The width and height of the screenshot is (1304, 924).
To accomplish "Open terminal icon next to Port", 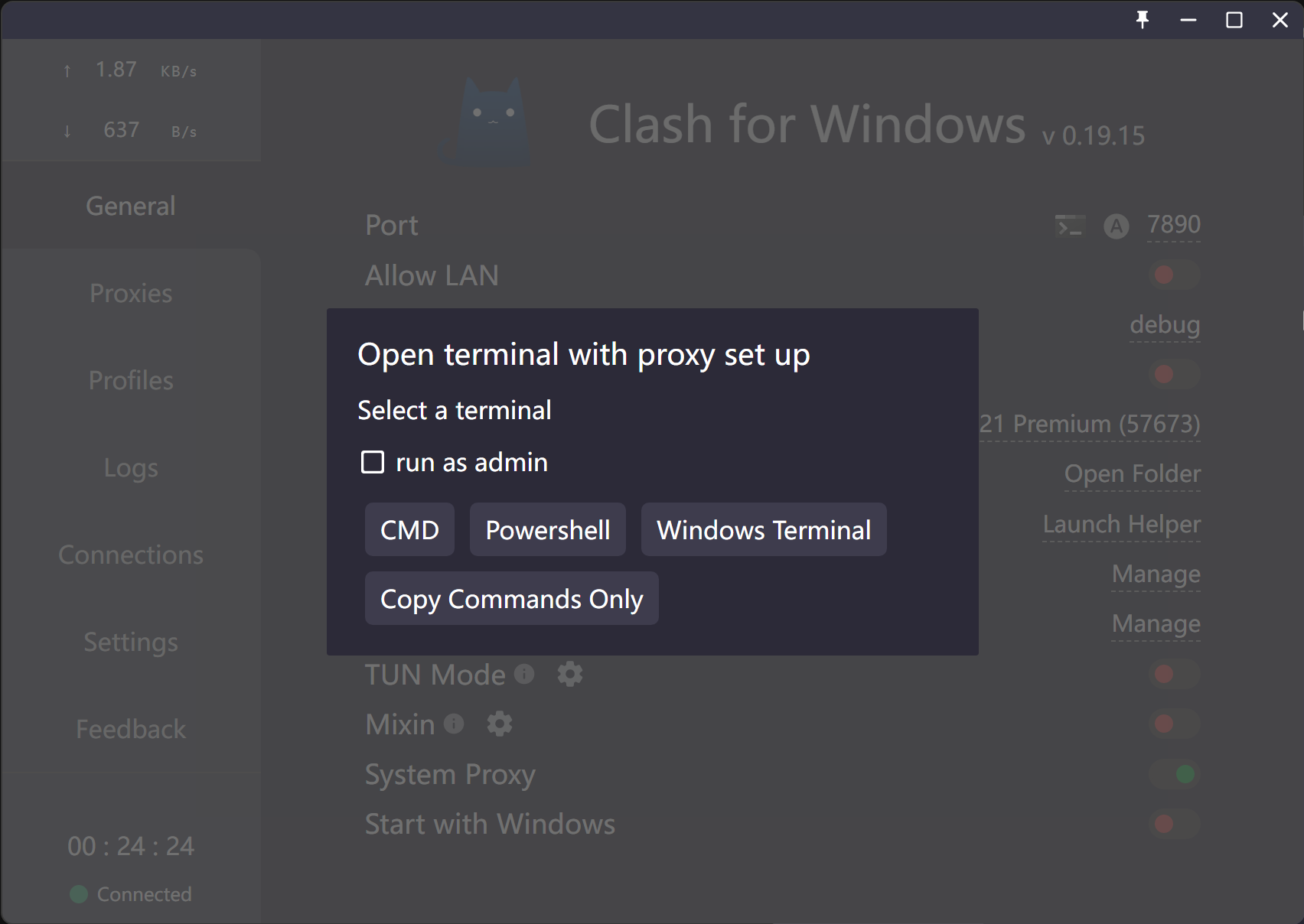I will [1070, 226].
